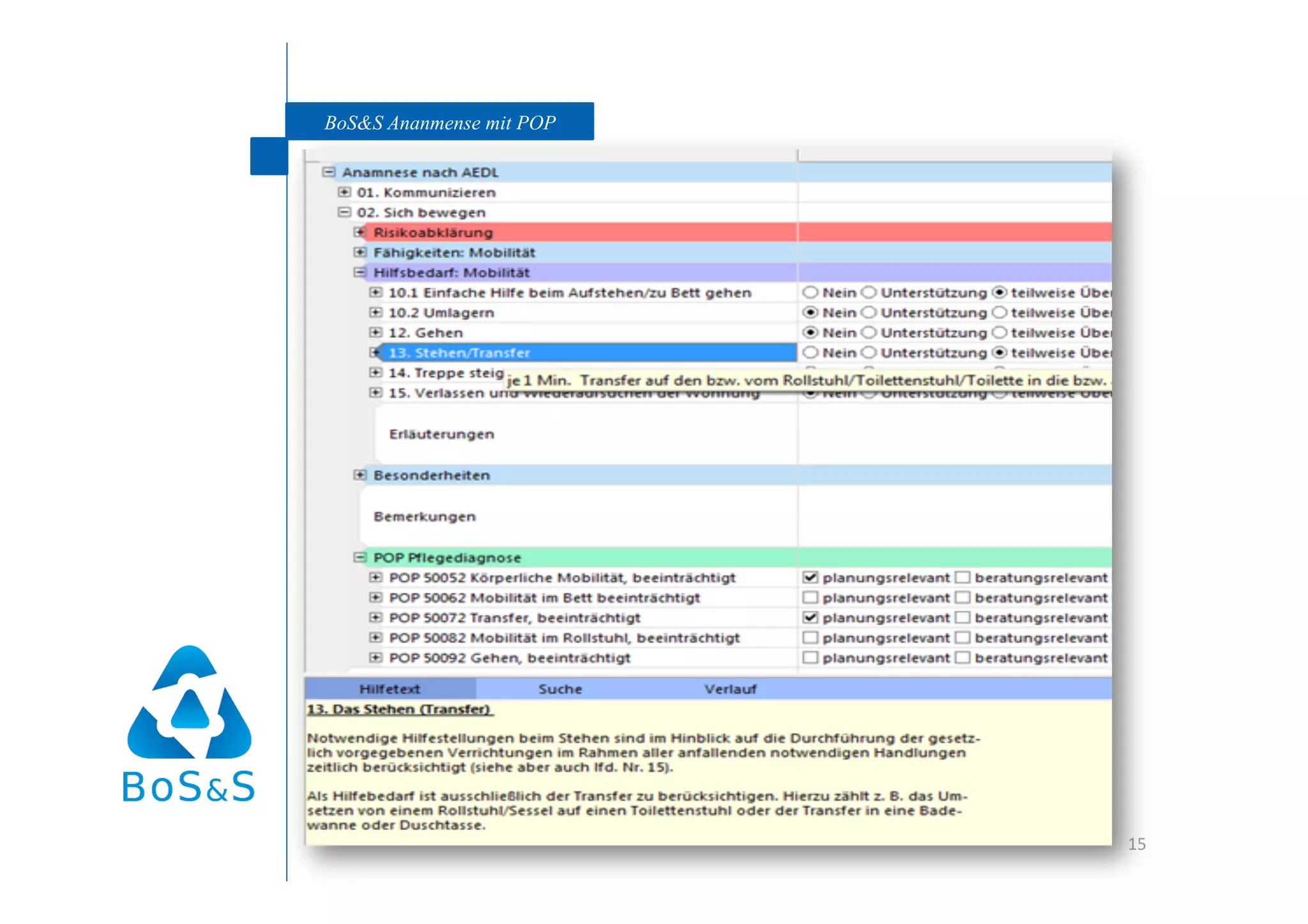Select Nein for 10.1 Einfache Hilfe
1308x924 pixels.
pyautogui.click(x=810, y=292)
